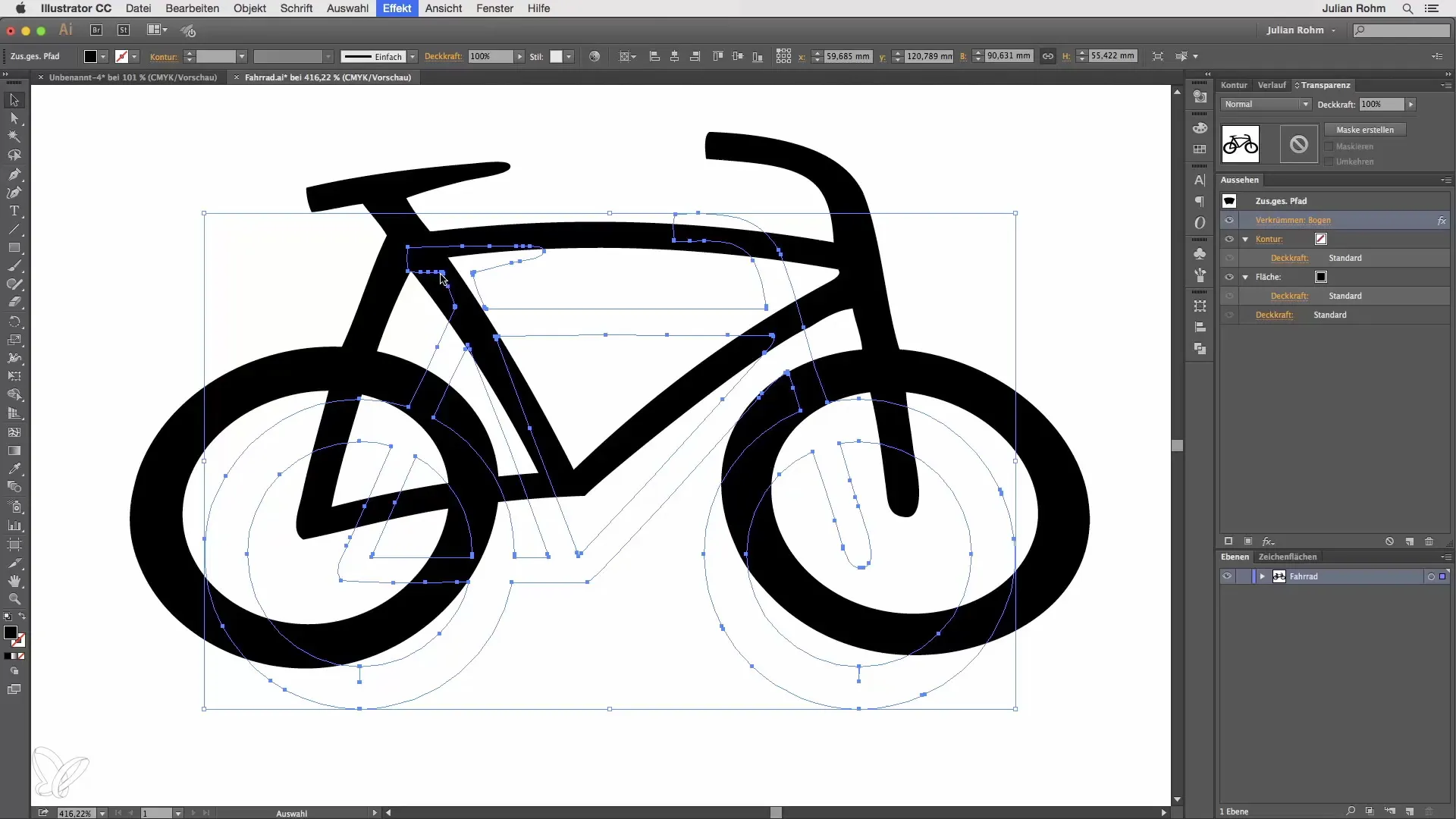Toggle the Umkehren checkbox
1456x819 pixels.
tap(1329, 162)
